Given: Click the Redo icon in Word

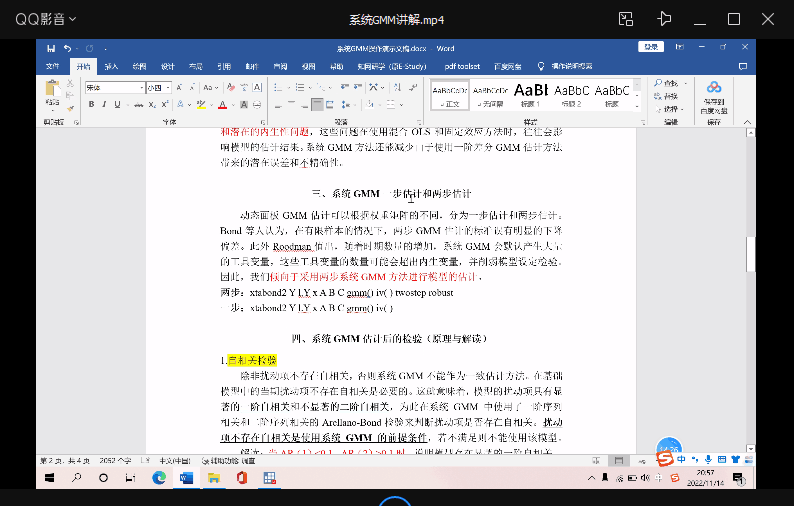Looking at the screenshot, I should click(90, 49).
